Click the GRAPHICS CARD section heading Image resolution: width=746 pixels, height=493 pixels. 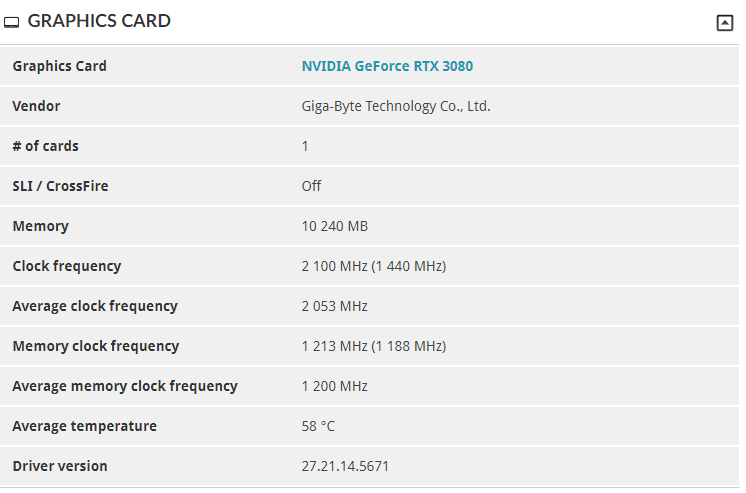pos(99,21)
